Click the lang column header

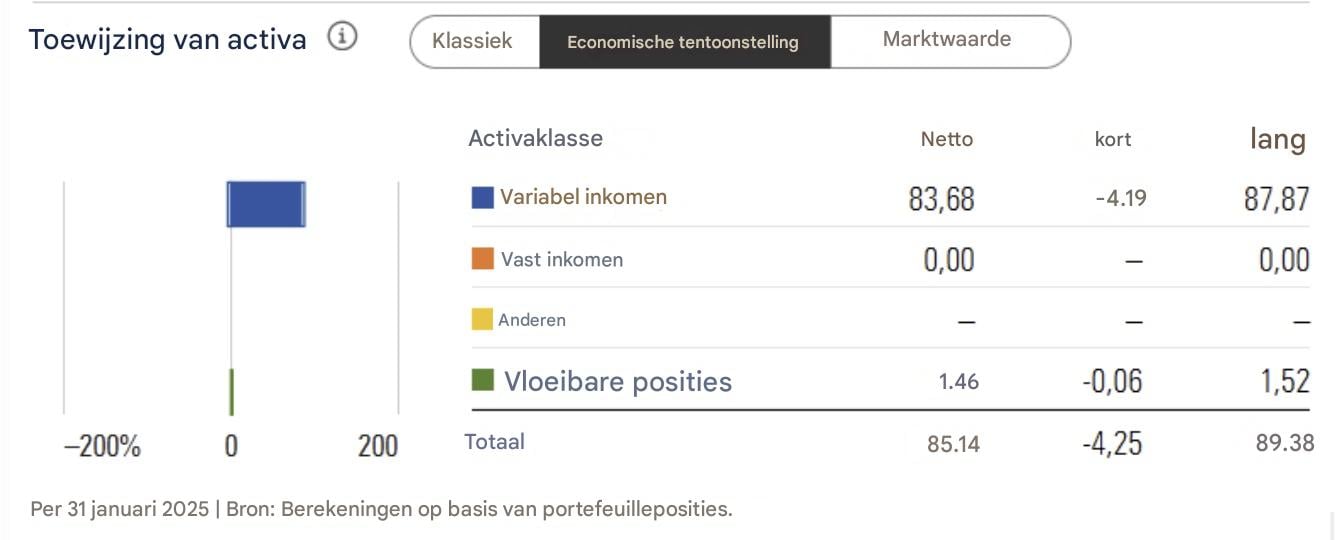tap(1277, 139)
